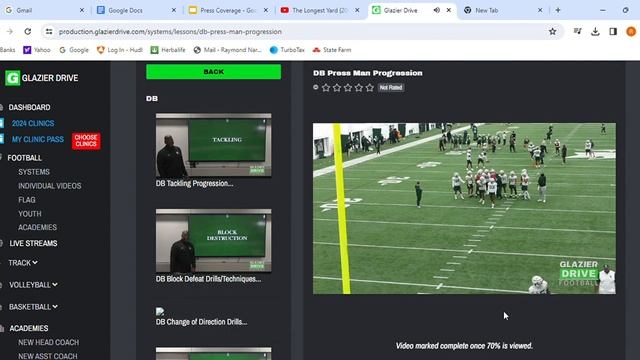
Task: Close The Longest Yard tab
Action: click(357, 10)
